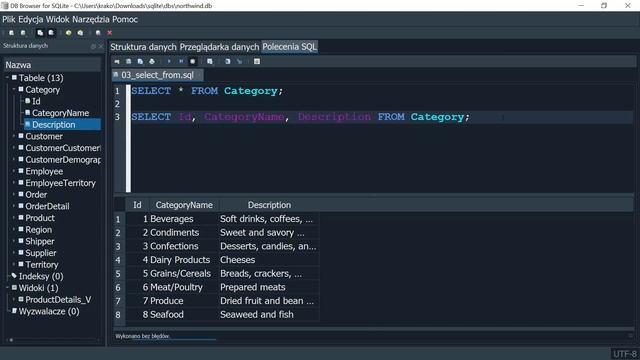Collapse the Widoki (1) tree node
The height and width of the screenshot is (360, 640).
coord(7,288)
